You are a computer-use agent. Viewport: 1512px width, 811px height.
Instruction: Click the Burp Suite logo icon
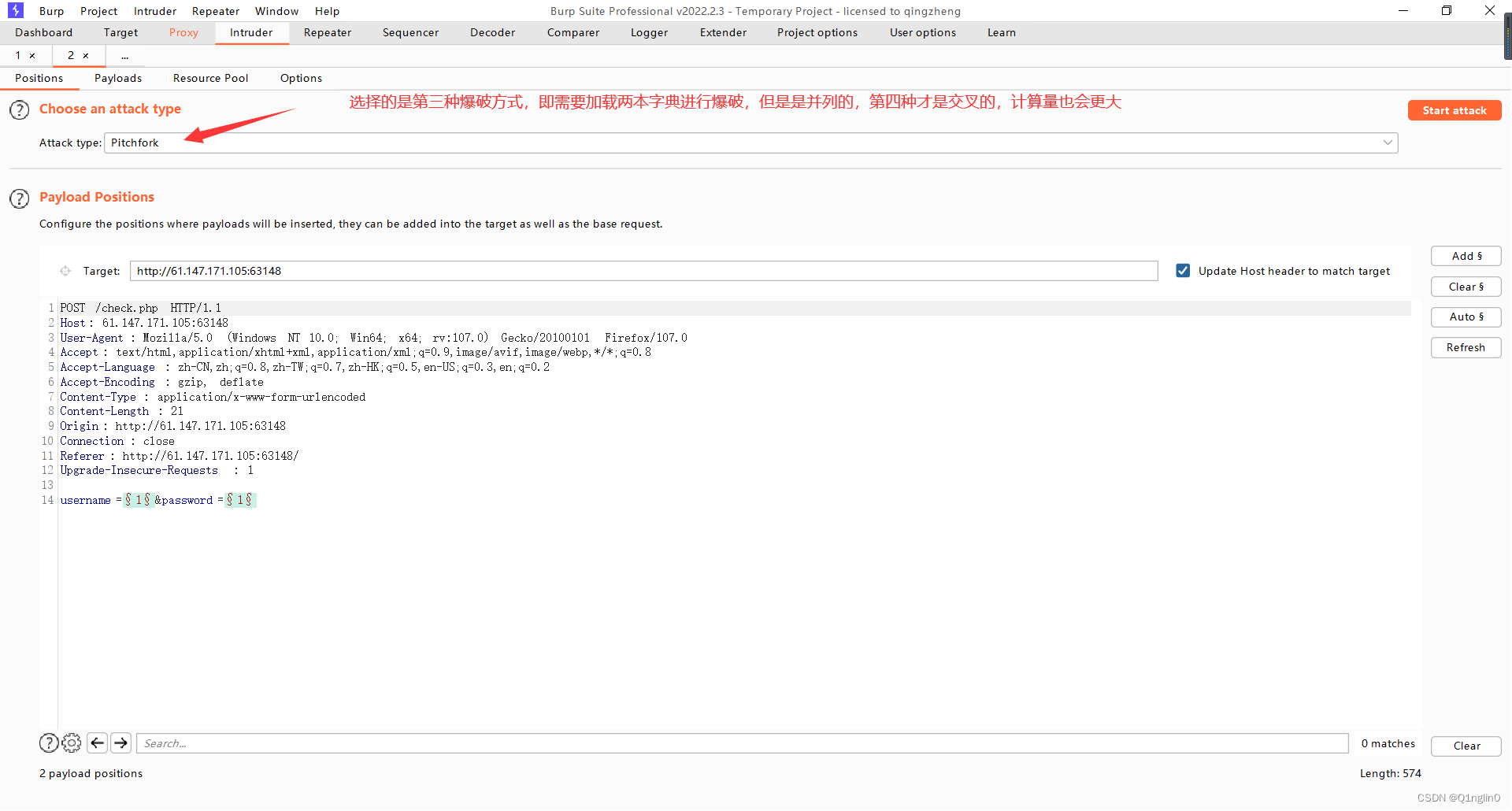[x=15, y=10]
